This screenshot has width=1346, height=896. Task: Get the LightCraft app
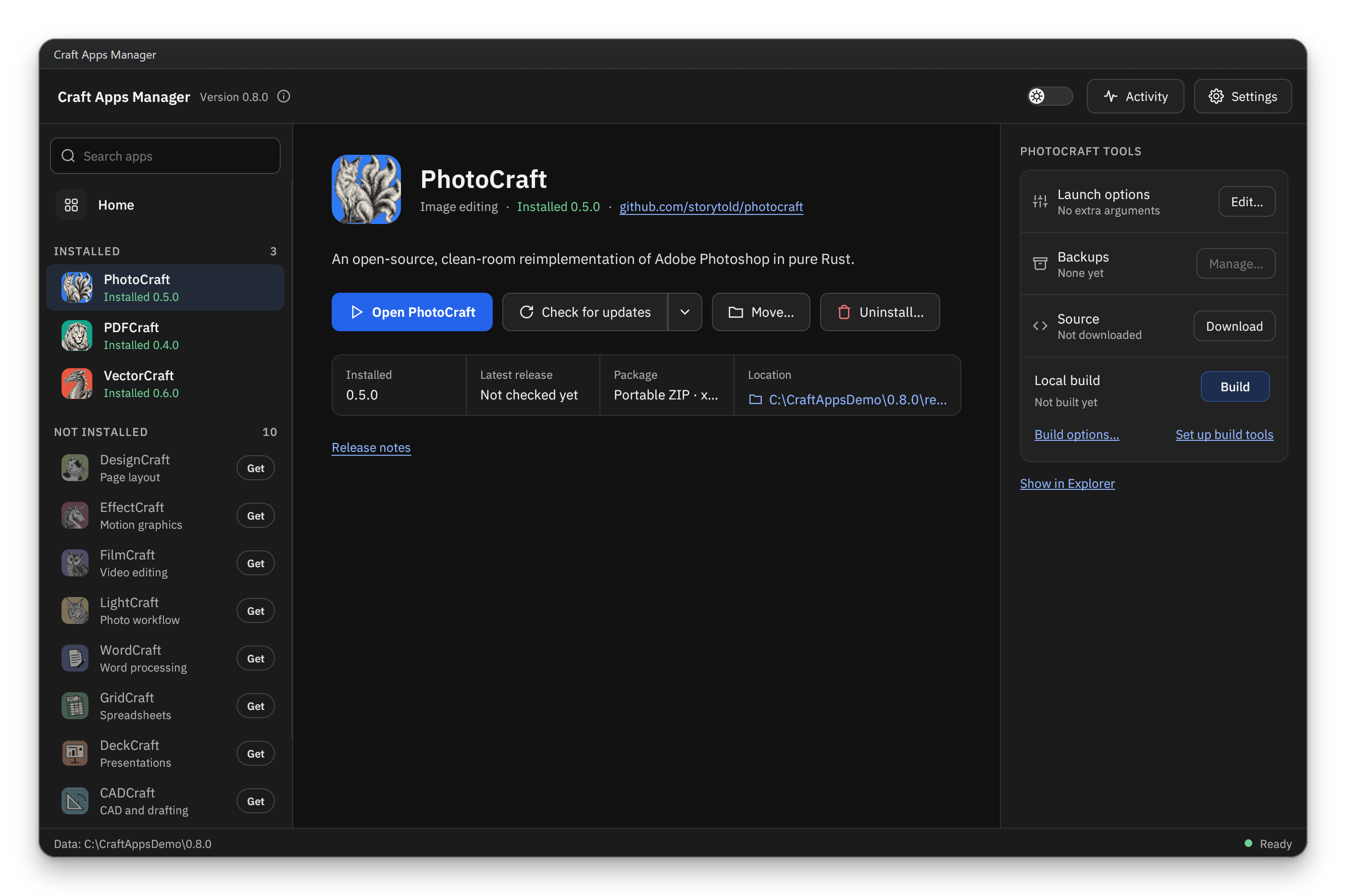pyautogui.click(x=255, y=611)
